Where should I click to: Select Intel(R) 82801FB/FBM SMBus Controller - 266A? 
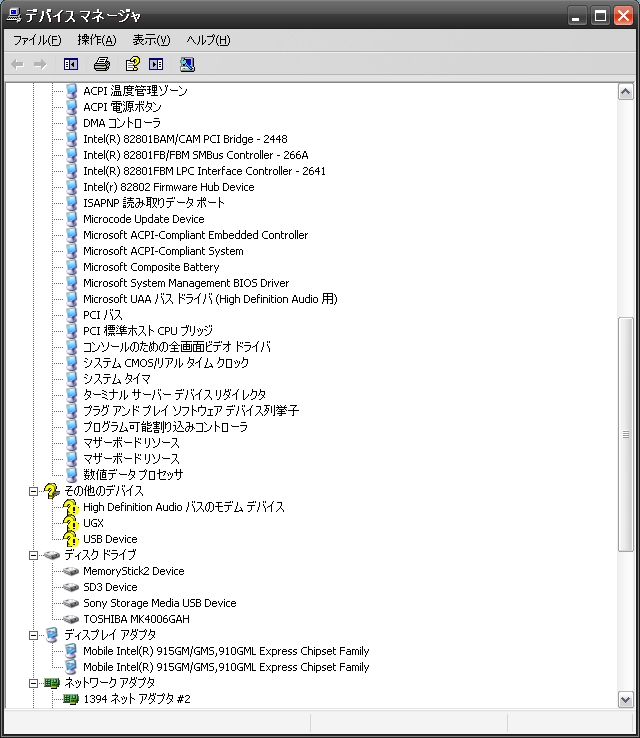(196, 155)
